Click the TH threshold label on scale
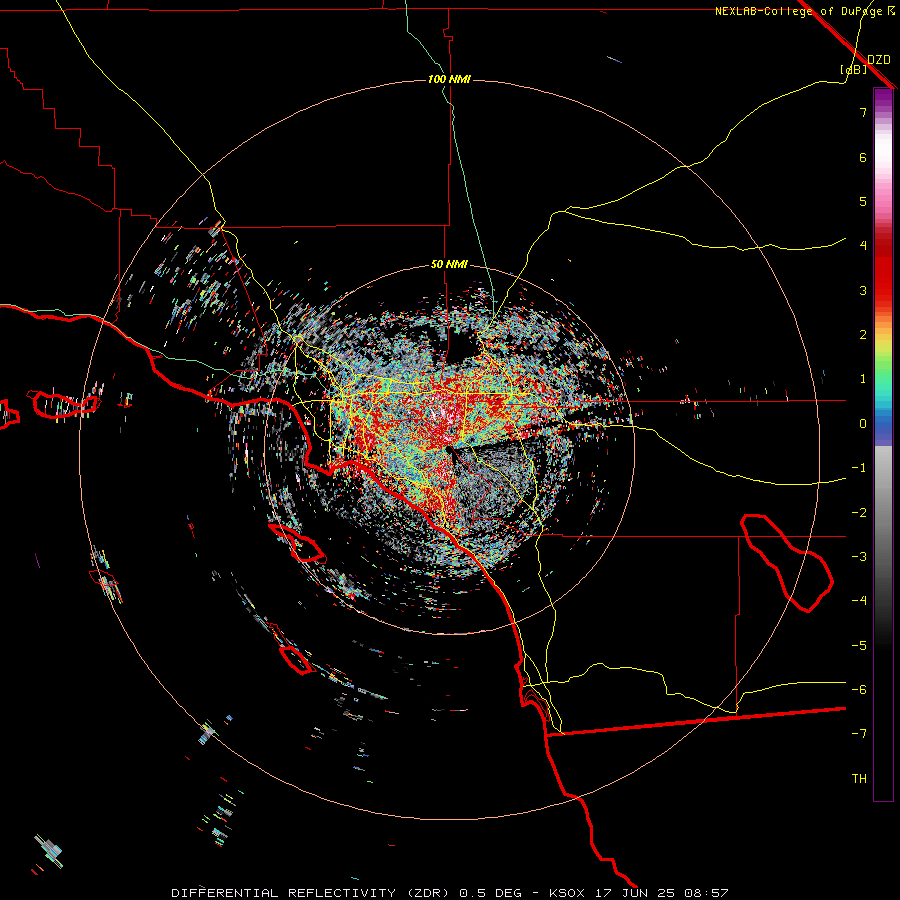This screenshot has width=900, height=900. pos(859,779)
